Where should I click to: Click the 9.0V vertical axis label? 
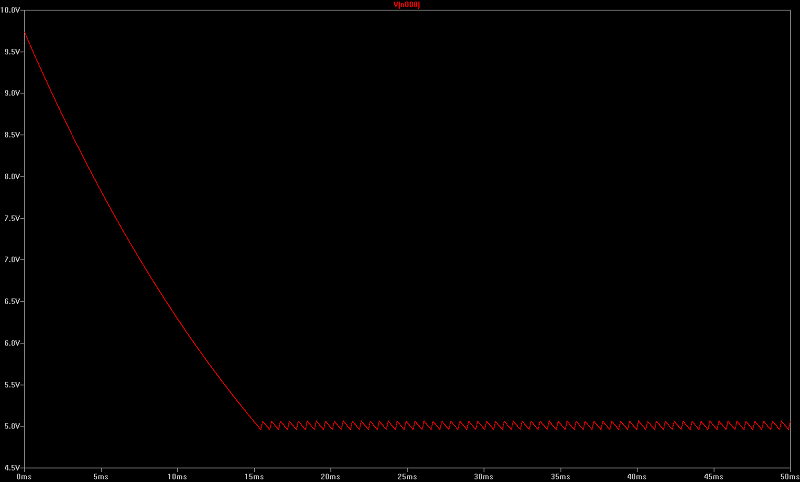coord(10,93)
